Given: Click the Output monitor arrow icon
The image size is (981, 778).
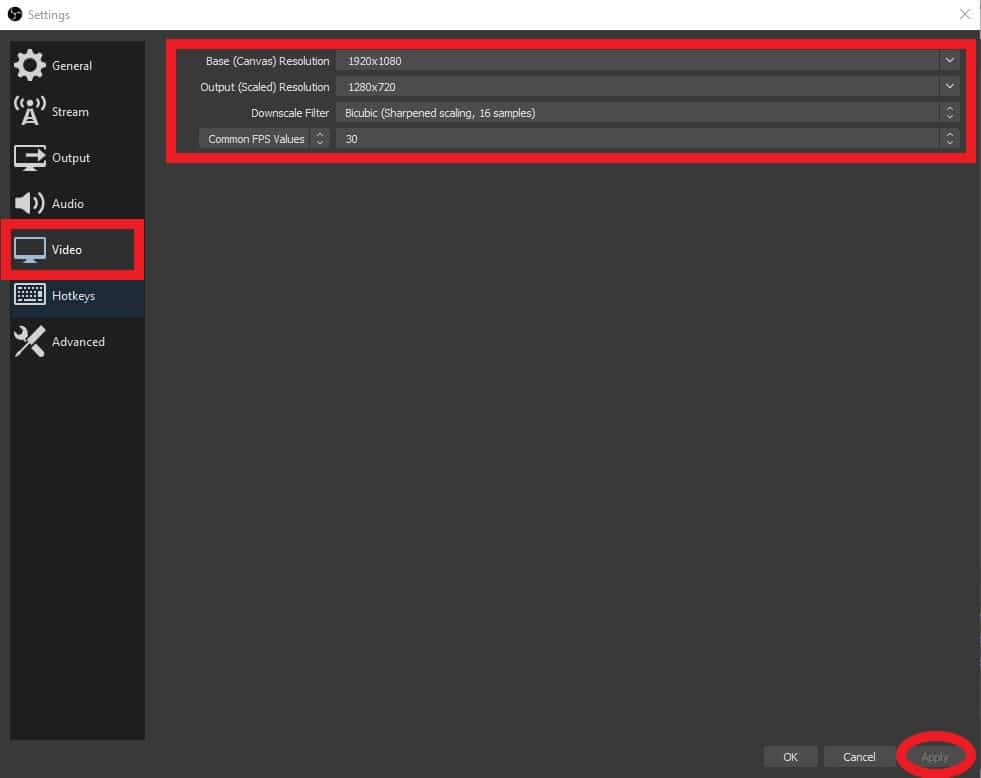Looking at the screenshot, I should tap(29, 157).
